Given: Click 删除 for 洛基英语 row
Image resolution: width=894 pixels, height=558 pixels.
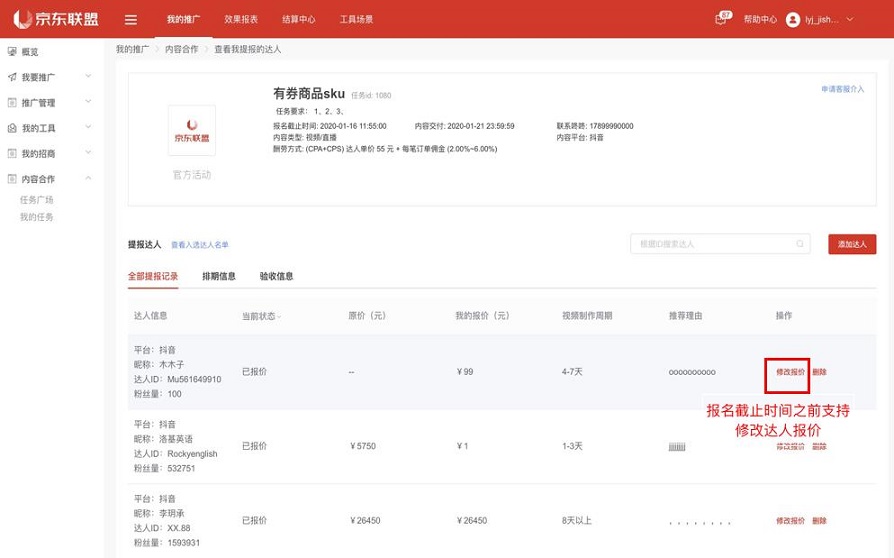Looking at the screenshot, I should click(819, 447).
